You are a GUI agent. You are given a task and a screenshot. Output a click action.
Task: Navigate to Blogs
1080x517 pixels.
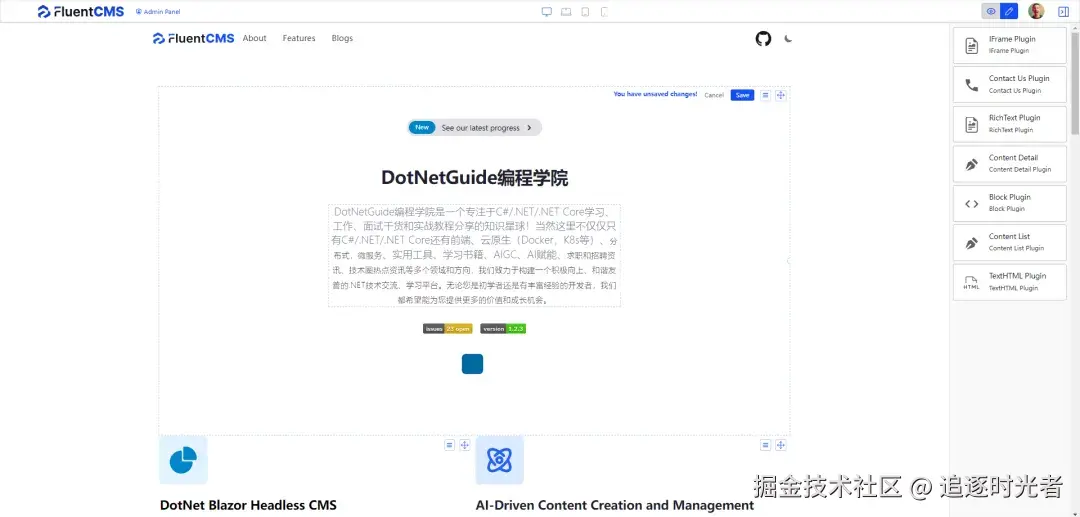(x=342, y=39)
